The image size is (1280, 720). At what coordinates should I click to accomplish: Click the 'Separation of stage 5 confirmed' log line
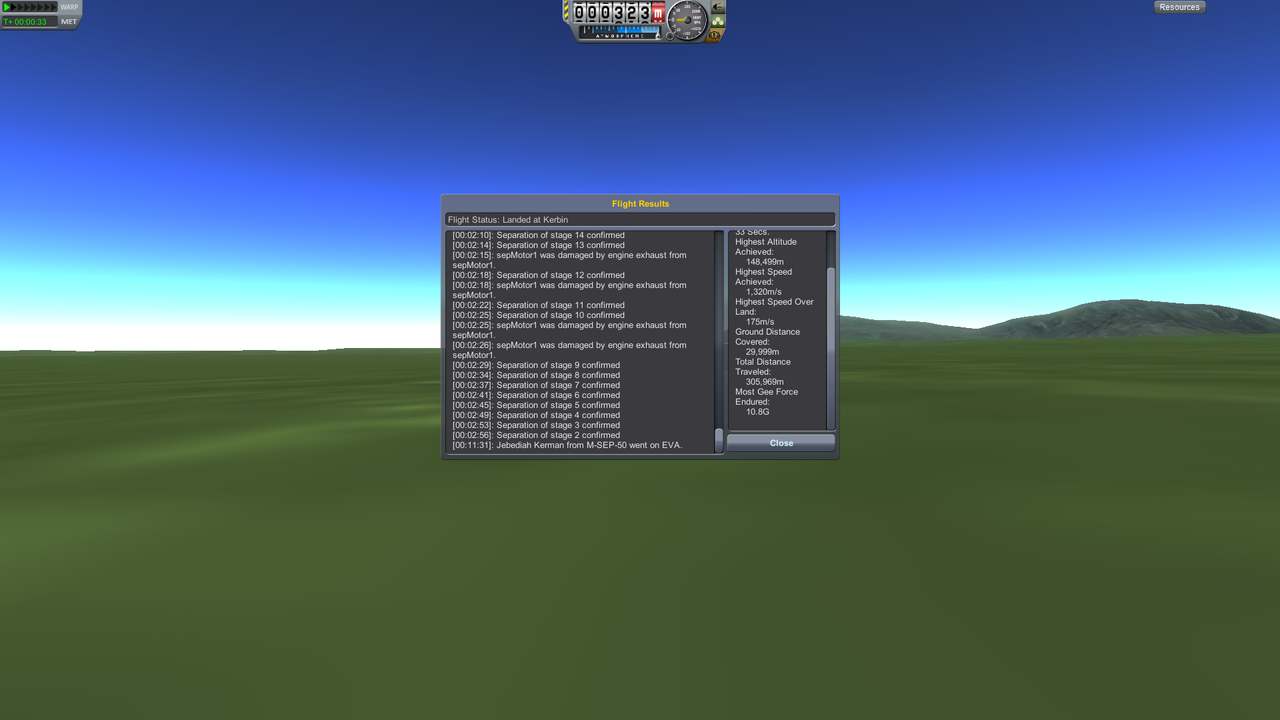coord(536,405)
